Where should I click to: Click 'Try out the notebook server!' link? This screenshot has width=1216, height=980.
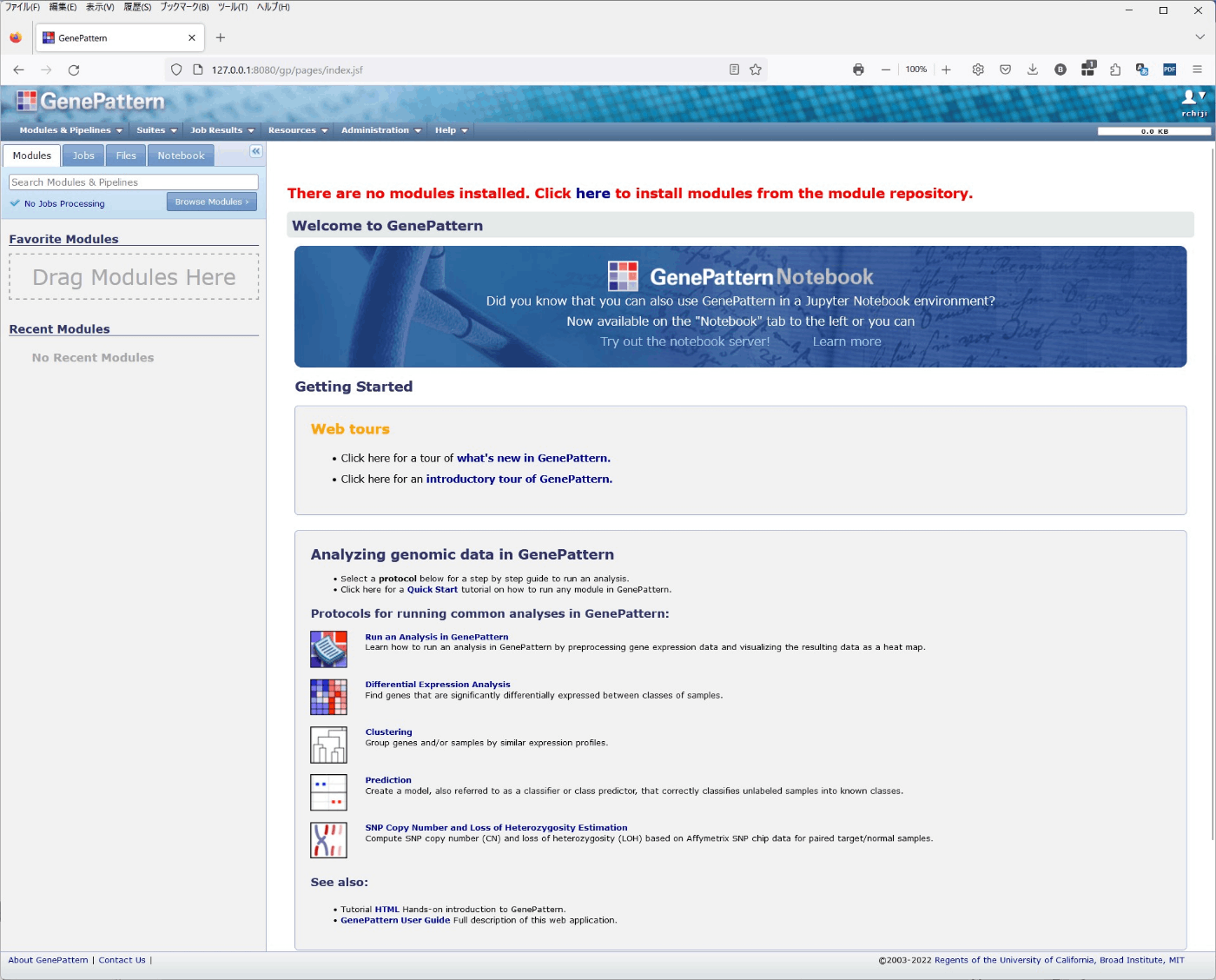tap(685, 341)
